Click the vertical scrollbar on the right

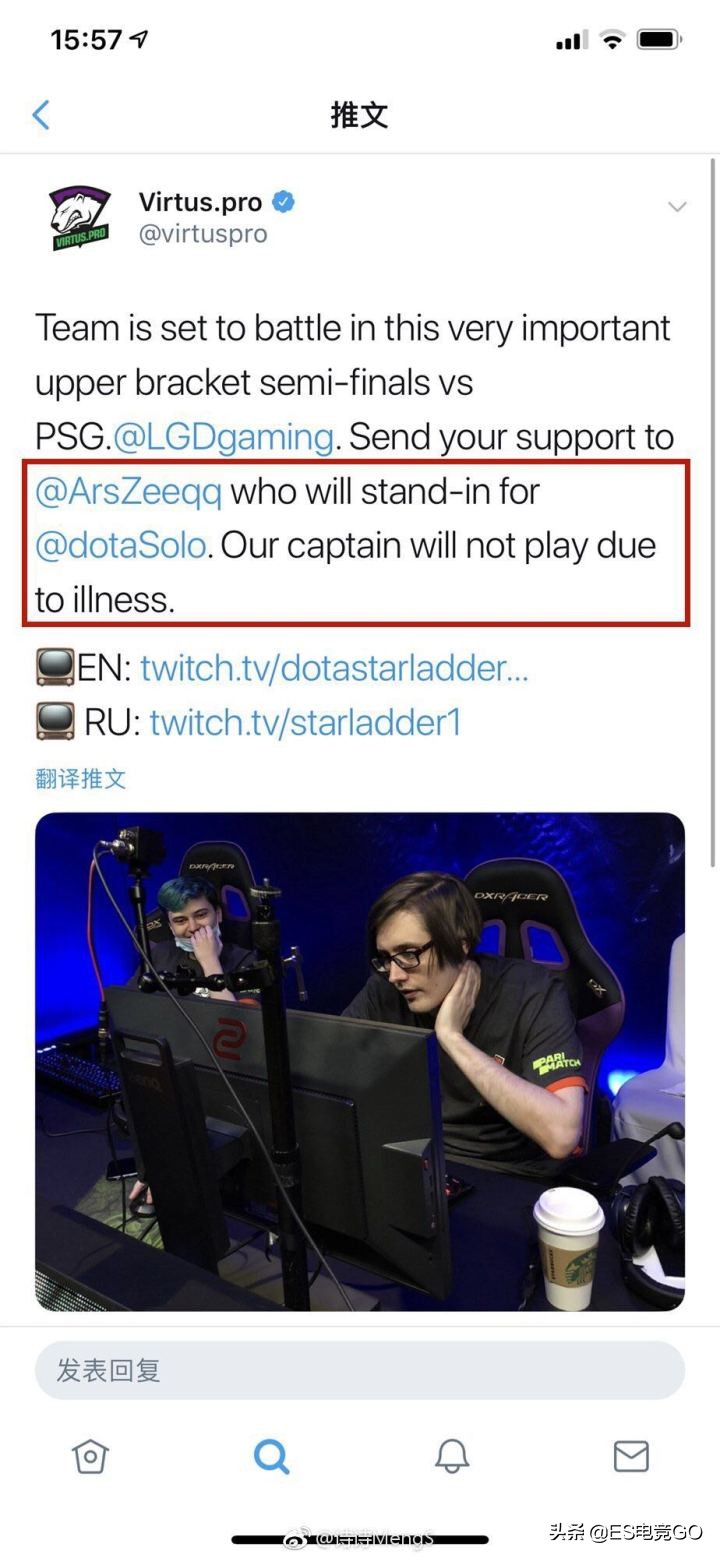[713, 510]
